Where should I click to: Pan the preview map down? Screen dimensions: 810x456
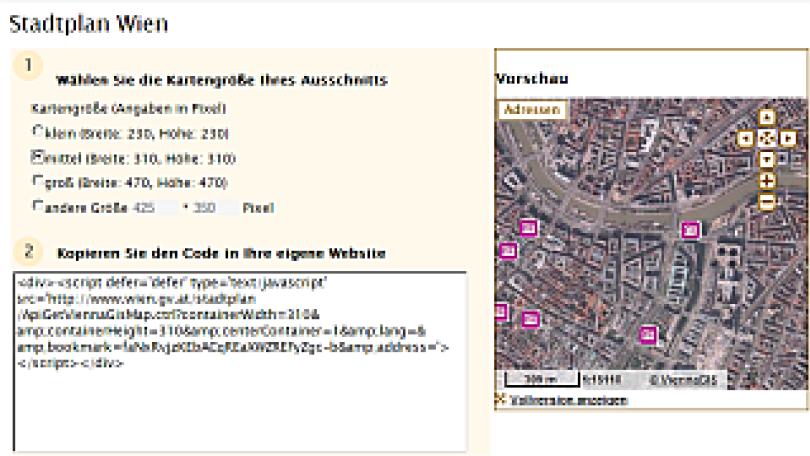pyautogui.click(x=767, y=159)
